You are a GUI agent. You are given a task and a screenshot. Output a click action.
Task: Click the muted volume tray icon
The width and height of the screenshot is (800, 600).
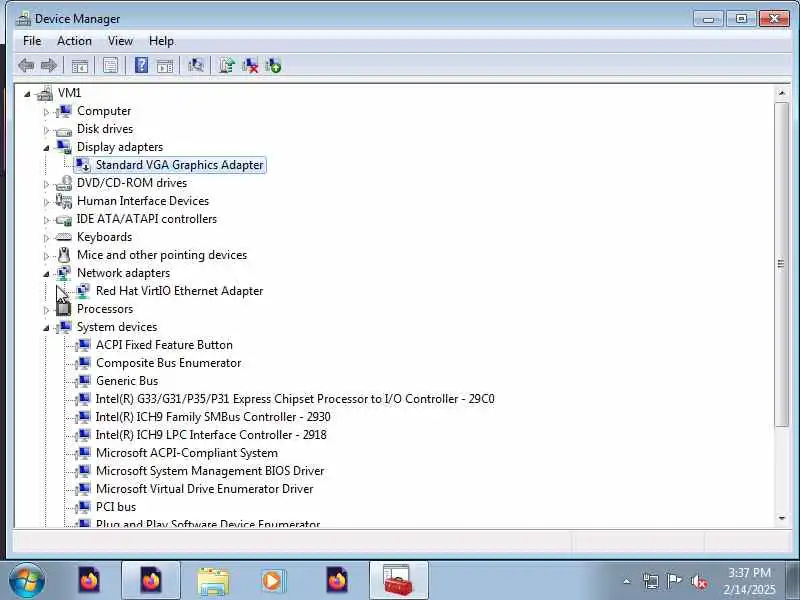pyautogui.click(x=698, y=581)
